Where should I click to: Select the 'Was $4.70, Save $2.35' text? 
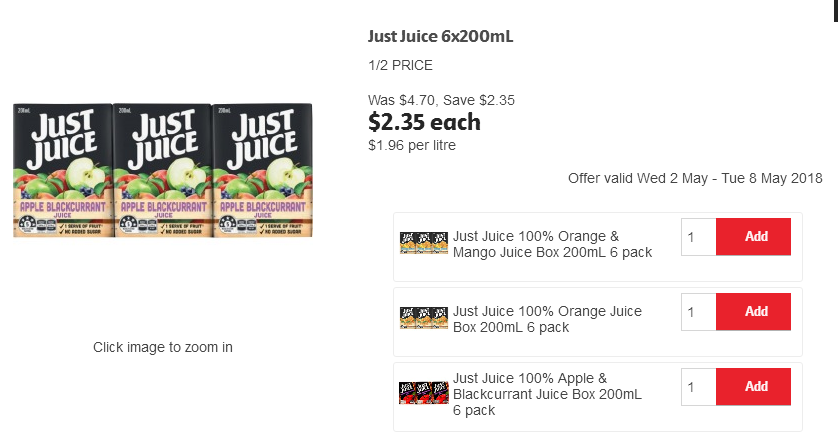441,100
